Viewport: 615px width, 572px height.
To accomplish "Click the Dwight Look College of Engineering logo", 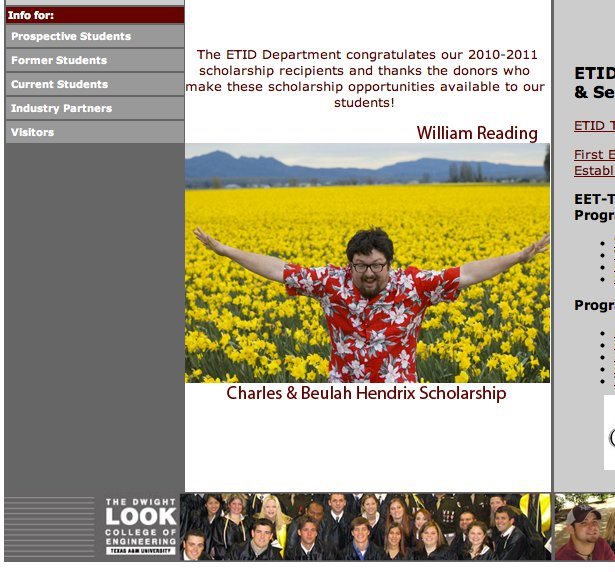I will [x=140, y=526].
